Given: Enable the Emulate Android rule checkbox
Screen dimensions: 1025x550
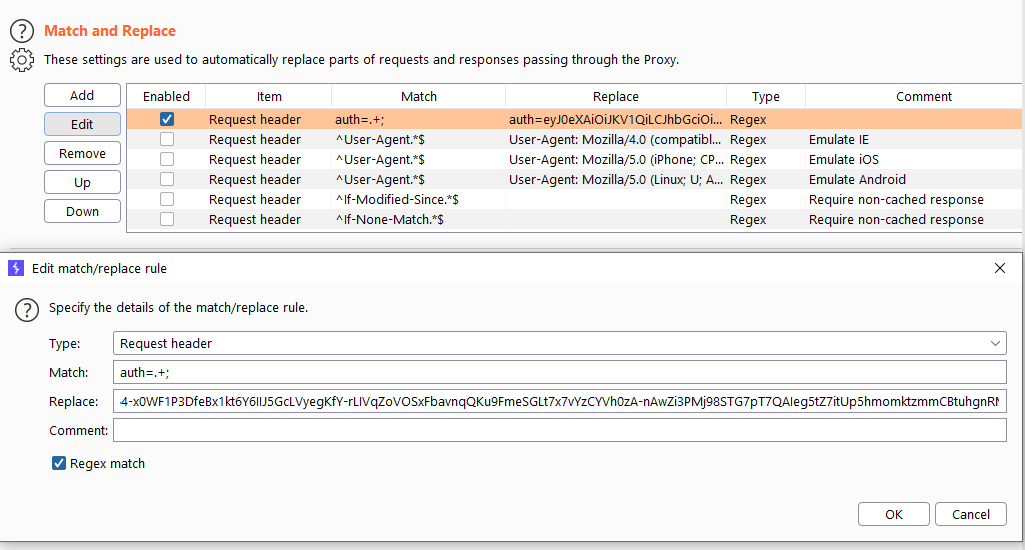Looking at the screenshot, I should tap(166, 179).
